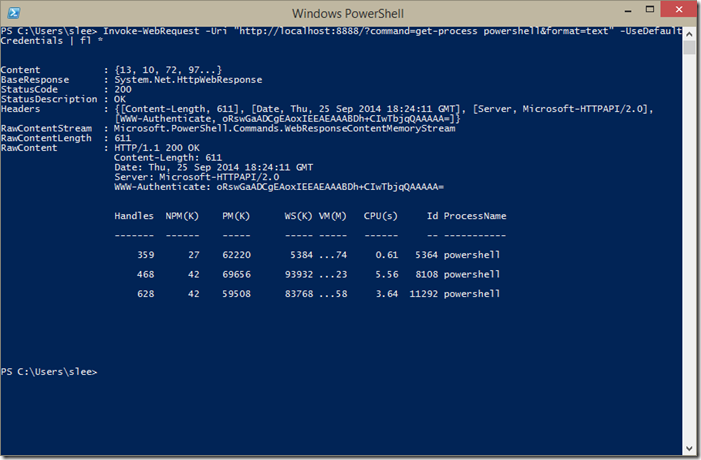Click the Windows PowerShell title bar text
This screenshot has height=460, width=701.
click(x=350, y=13)
